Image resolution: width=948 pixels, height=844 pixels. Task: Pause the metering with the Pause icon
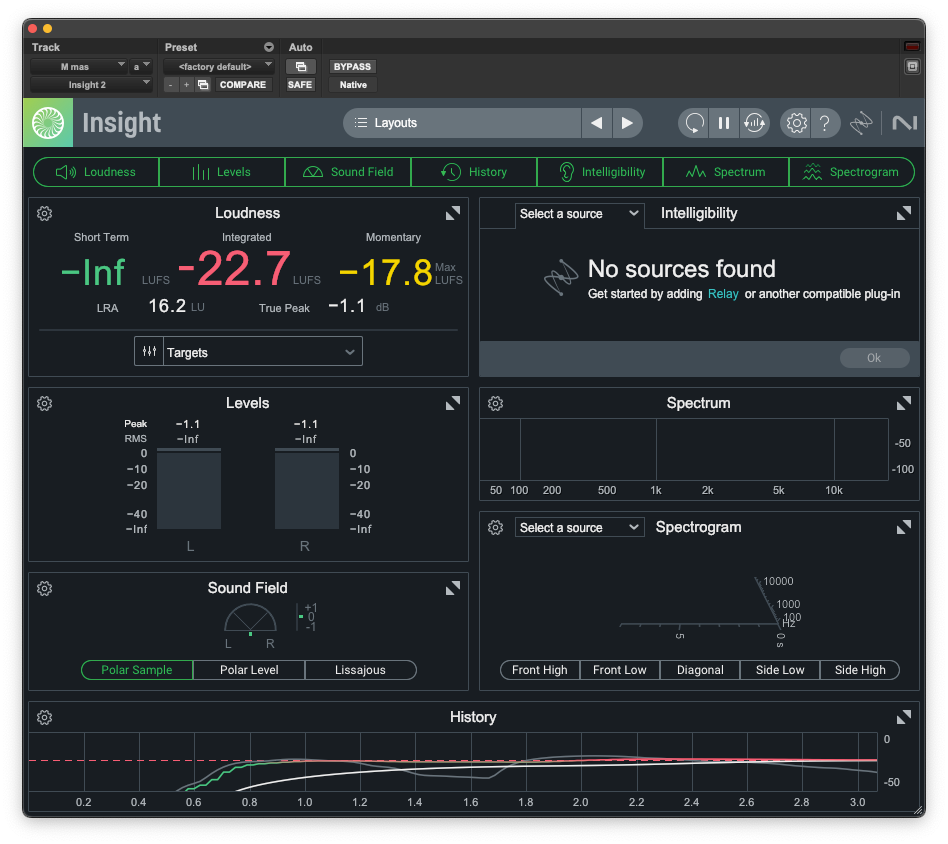click(723, 122)
